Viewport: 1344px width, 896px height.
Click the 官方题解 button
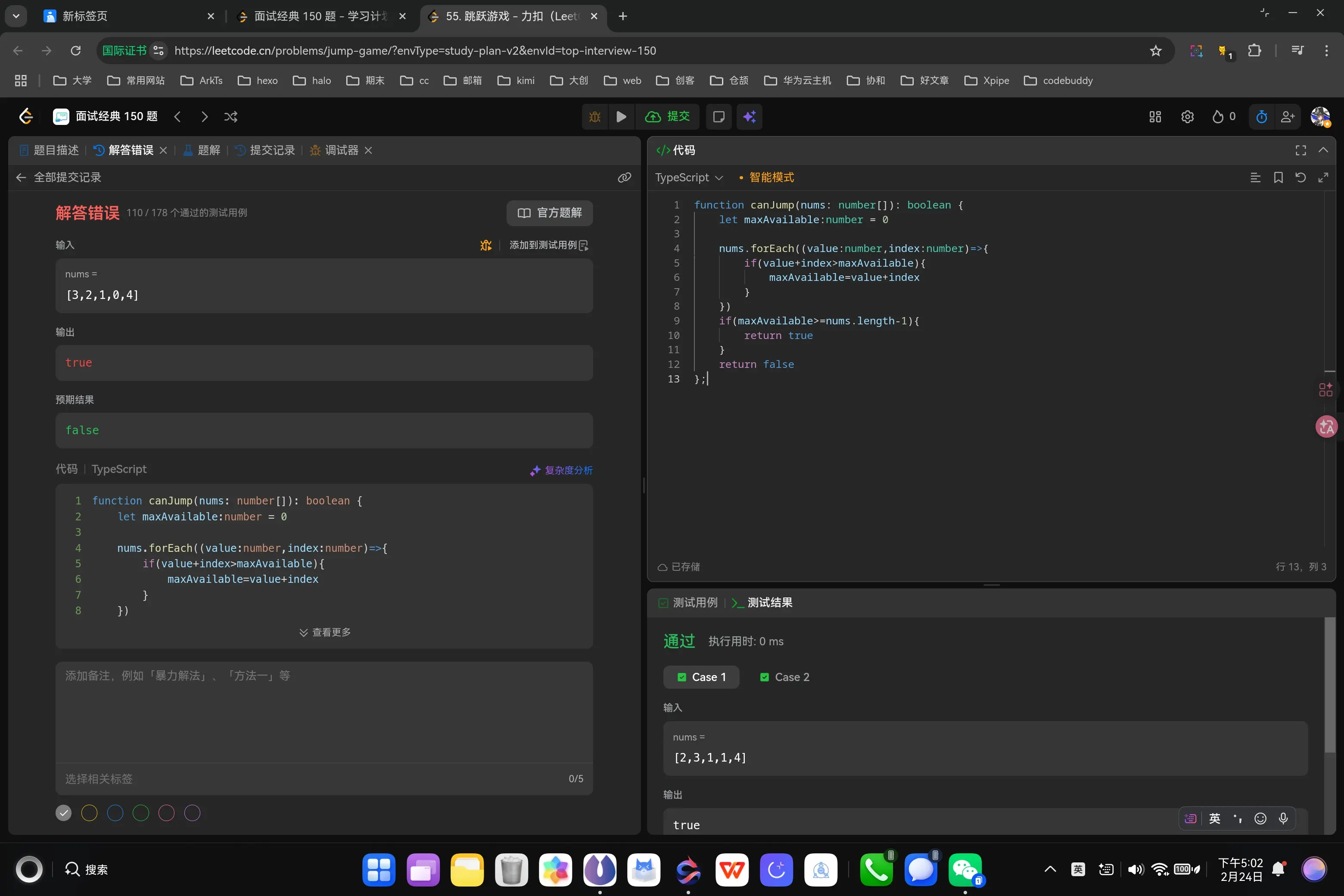[x=549, y=213]
